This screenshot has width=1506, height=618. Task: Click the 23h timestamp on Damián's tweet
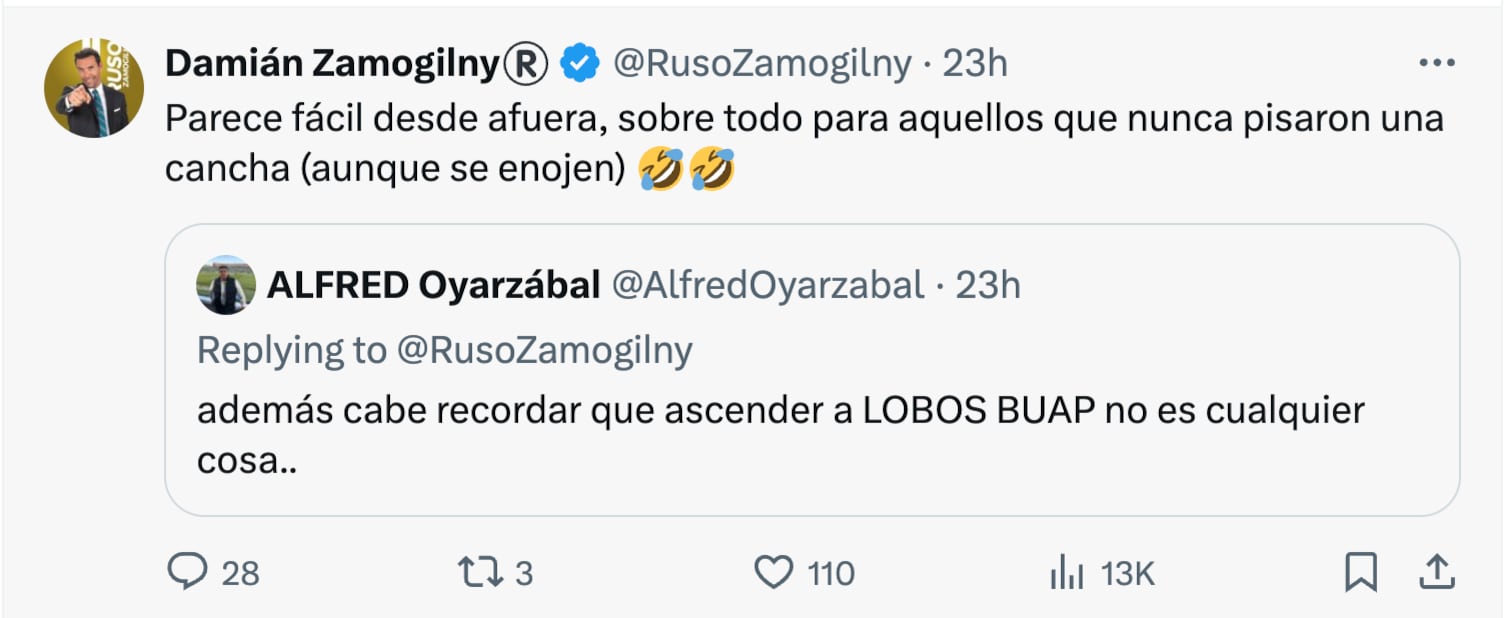[x=974, y=62]
